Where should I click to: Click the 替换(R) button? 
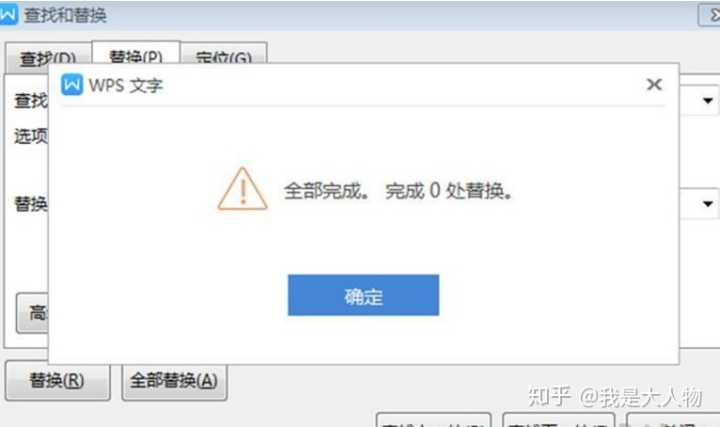click(x=57, y=381)
